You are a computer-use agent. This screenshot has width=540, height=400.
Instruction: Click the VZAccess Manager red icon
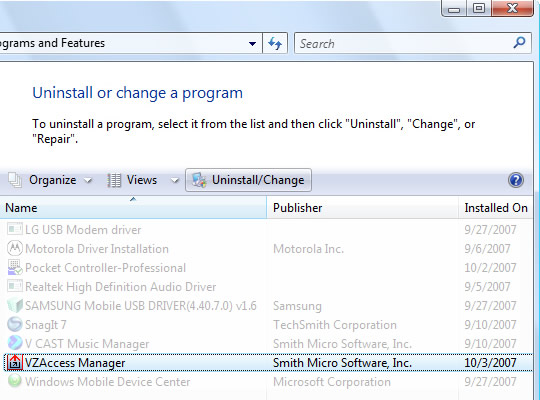click(x=14, y=362)
